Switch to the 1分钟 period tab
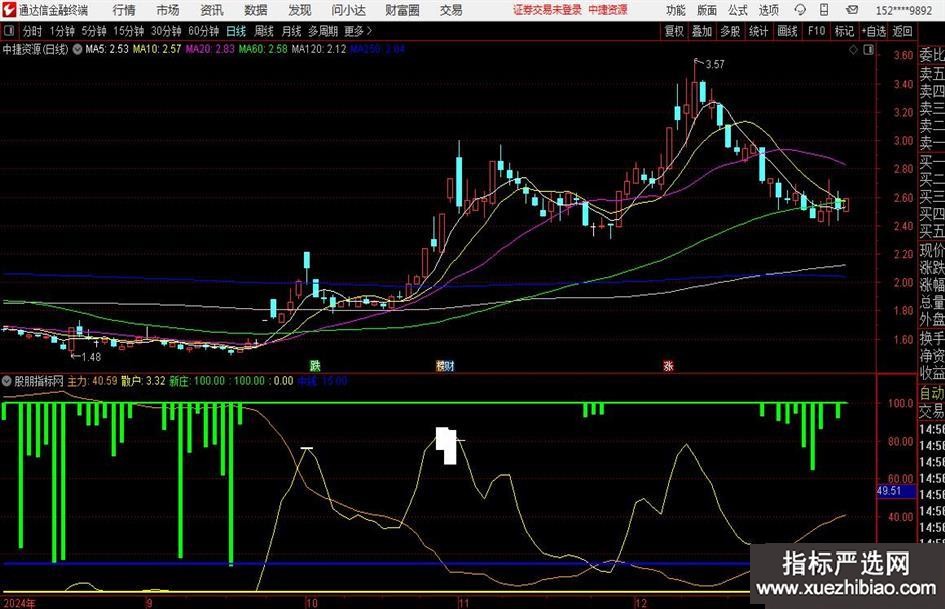The image size is (945, 609). coord(62,31)
